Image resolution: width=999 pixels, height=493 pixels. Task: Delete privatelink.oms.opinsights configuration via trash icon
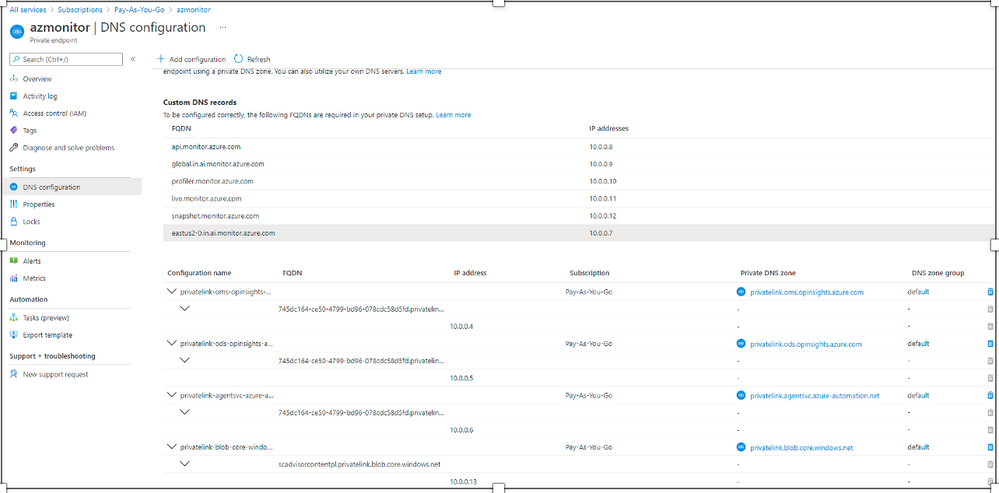[989, 292]
